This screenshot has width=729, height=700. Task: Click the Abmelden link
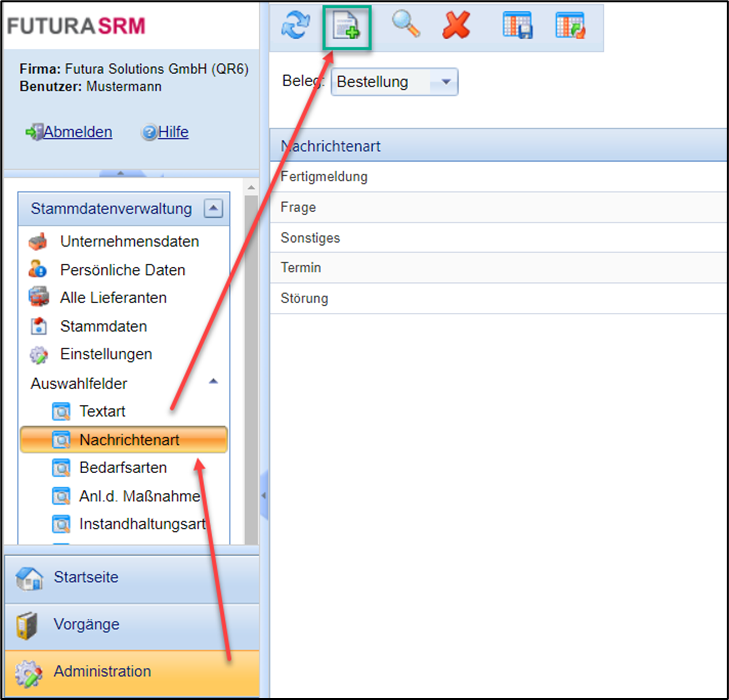(77, 132)
